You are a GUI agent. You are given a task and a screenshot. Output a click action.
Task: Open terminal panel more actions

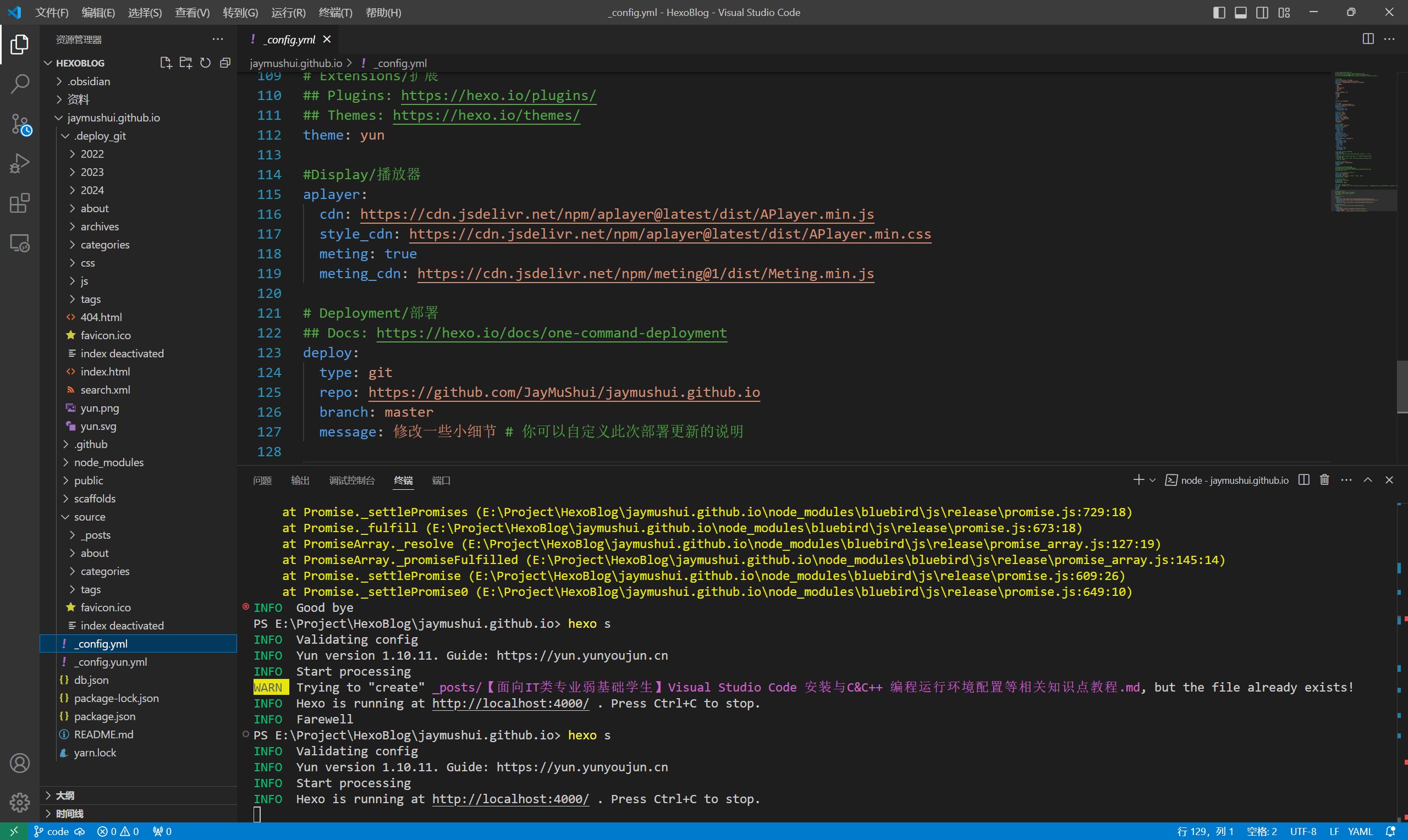[x=1346, y=480]
